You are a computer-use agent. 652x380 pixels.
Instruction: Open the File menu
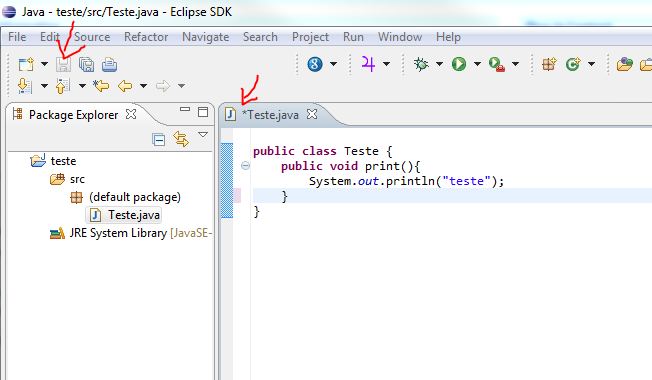click(17, 37)
